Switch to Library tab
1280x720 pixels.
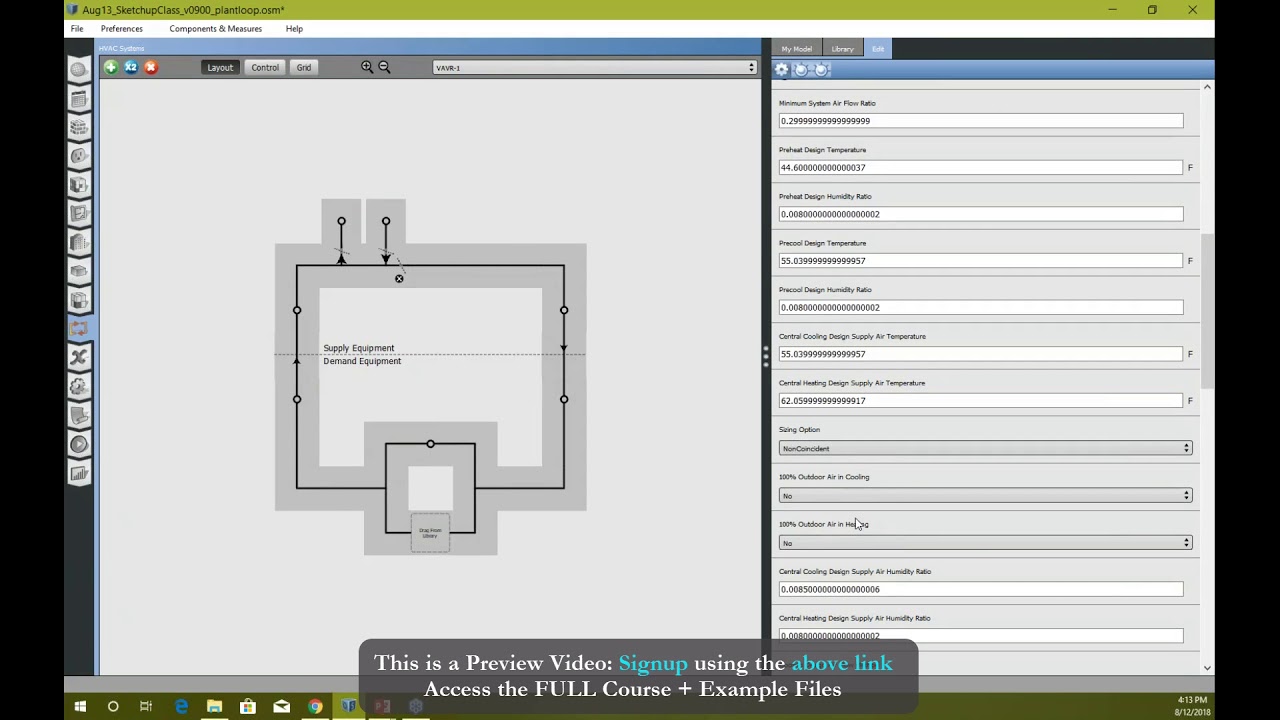click(842, 49)
